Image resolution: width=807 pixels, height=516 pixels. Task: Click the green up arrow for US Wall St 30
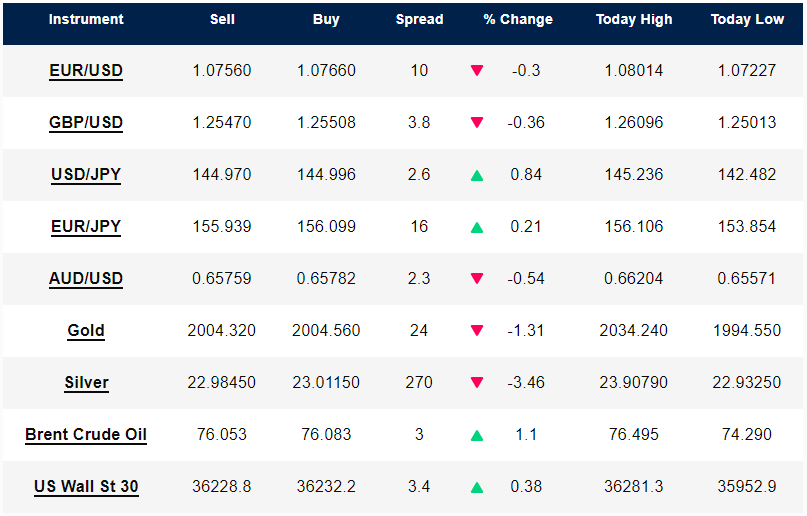477,487
